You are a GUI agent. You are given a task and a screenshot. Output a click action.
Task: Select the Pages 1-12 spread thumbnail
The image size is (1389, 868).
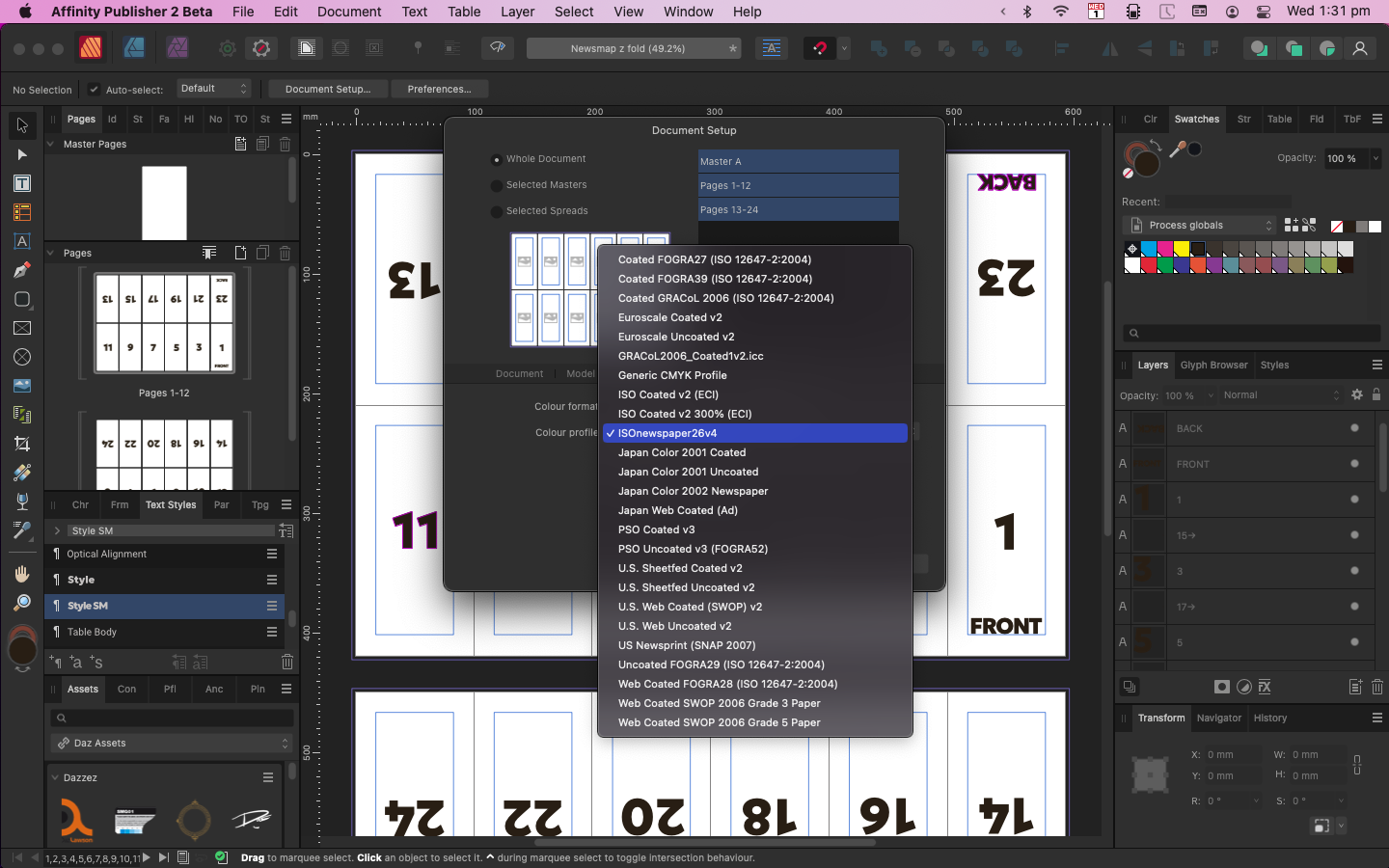[x=164, y=323]
